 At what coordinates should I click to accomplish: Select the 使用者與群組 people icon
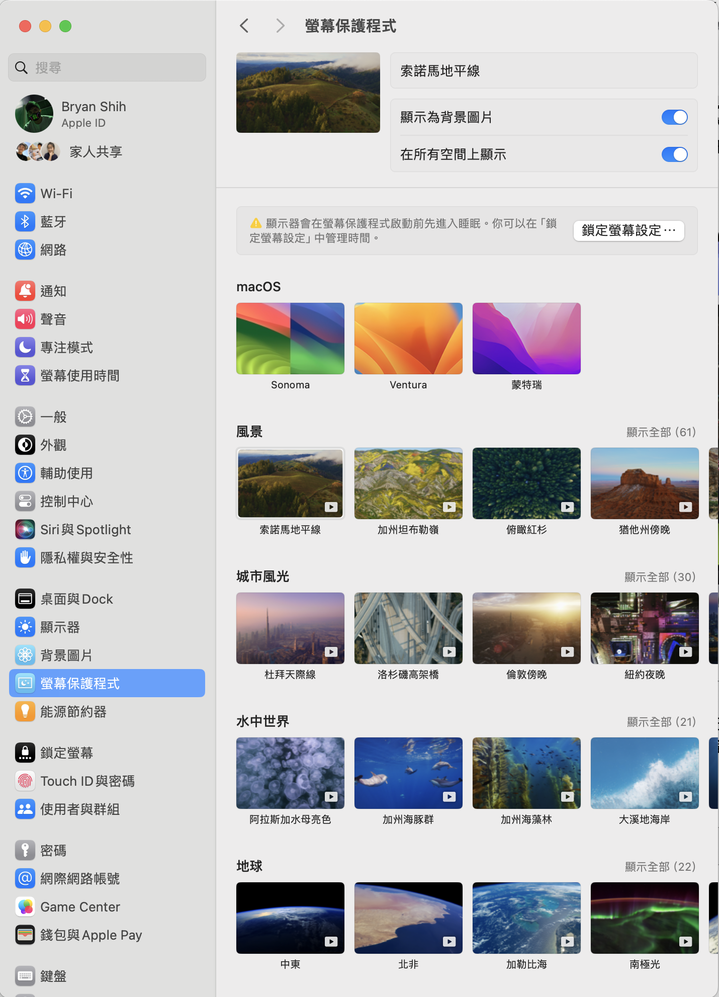(x=25, y=809)
